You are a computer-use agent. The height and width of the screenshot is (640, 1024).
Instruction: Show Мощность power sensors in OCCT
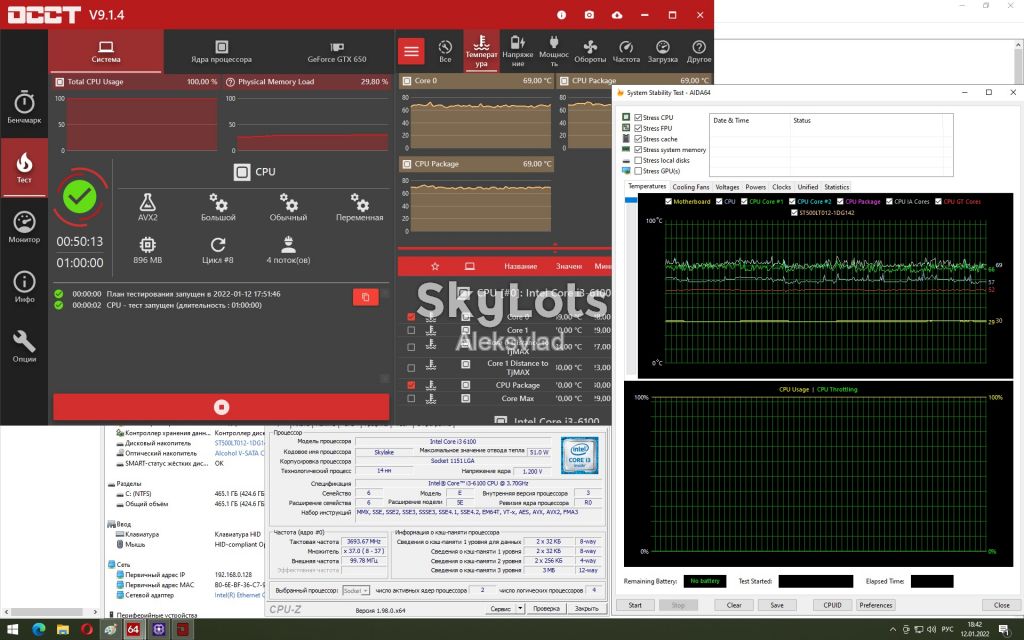tap(554, 51)
